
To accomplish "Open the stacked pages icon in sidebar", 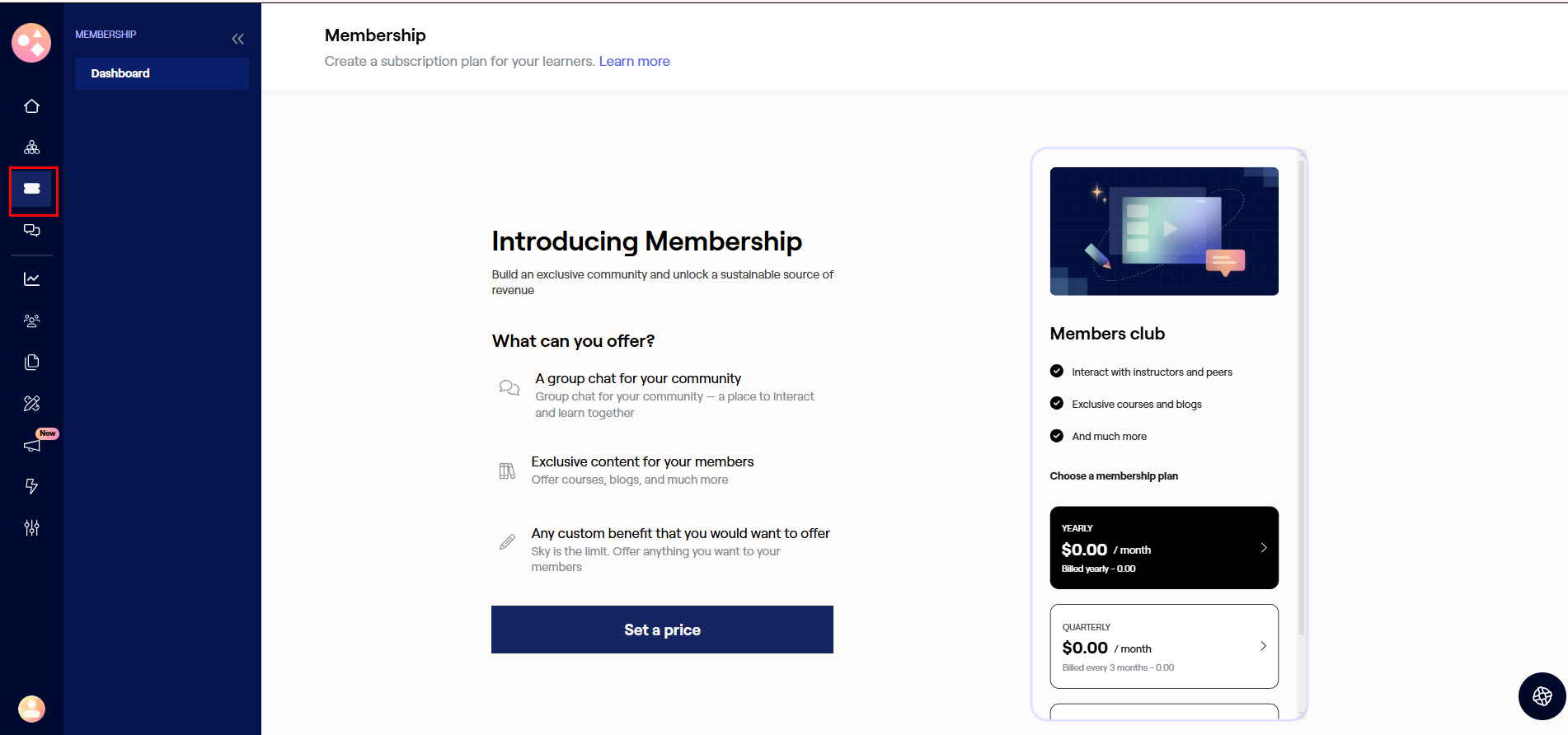I will tap(31, 362).
